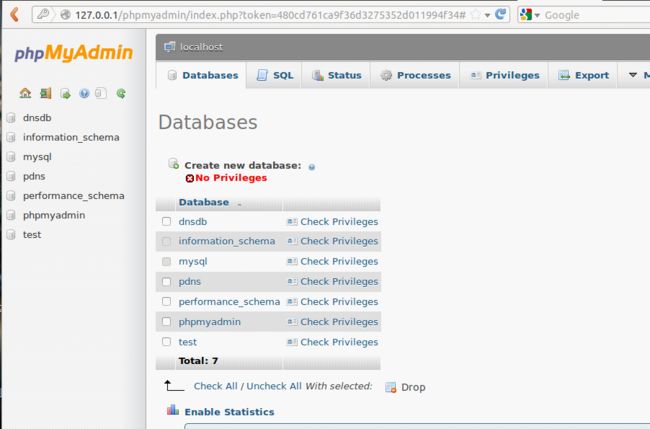Click database icon beside information_schema in sidebar
650x429 pixels.
coord(11,137)
